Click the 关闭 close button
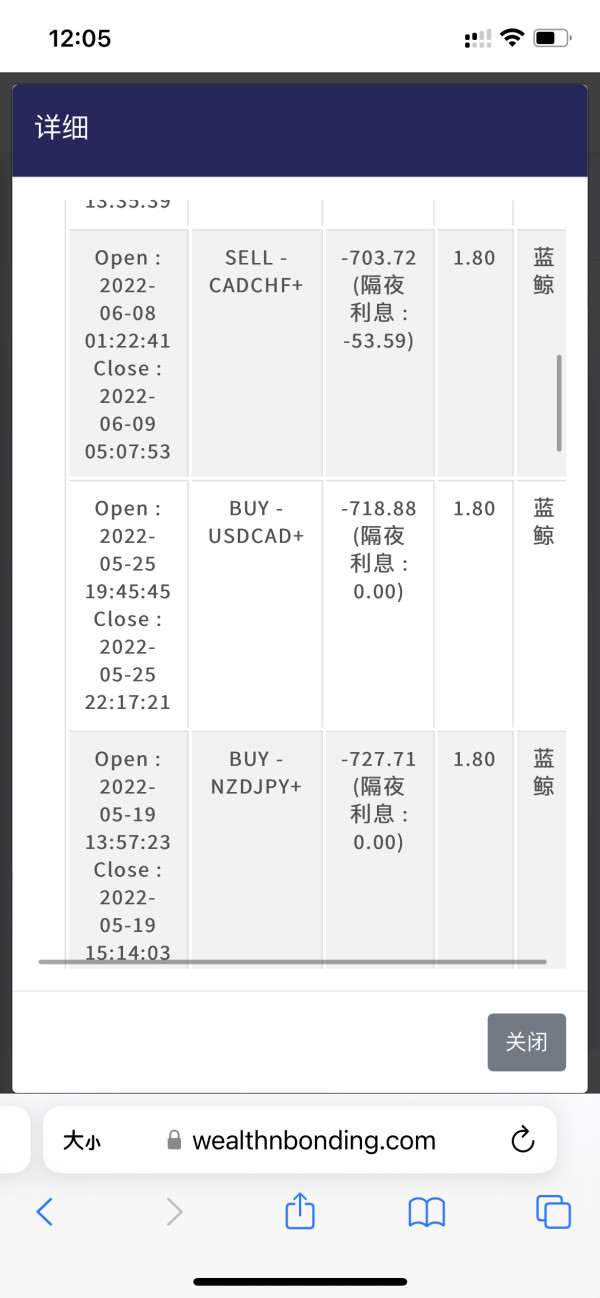The height and width of the screenshot is (1298, 600). click(x=526, y=1042)
